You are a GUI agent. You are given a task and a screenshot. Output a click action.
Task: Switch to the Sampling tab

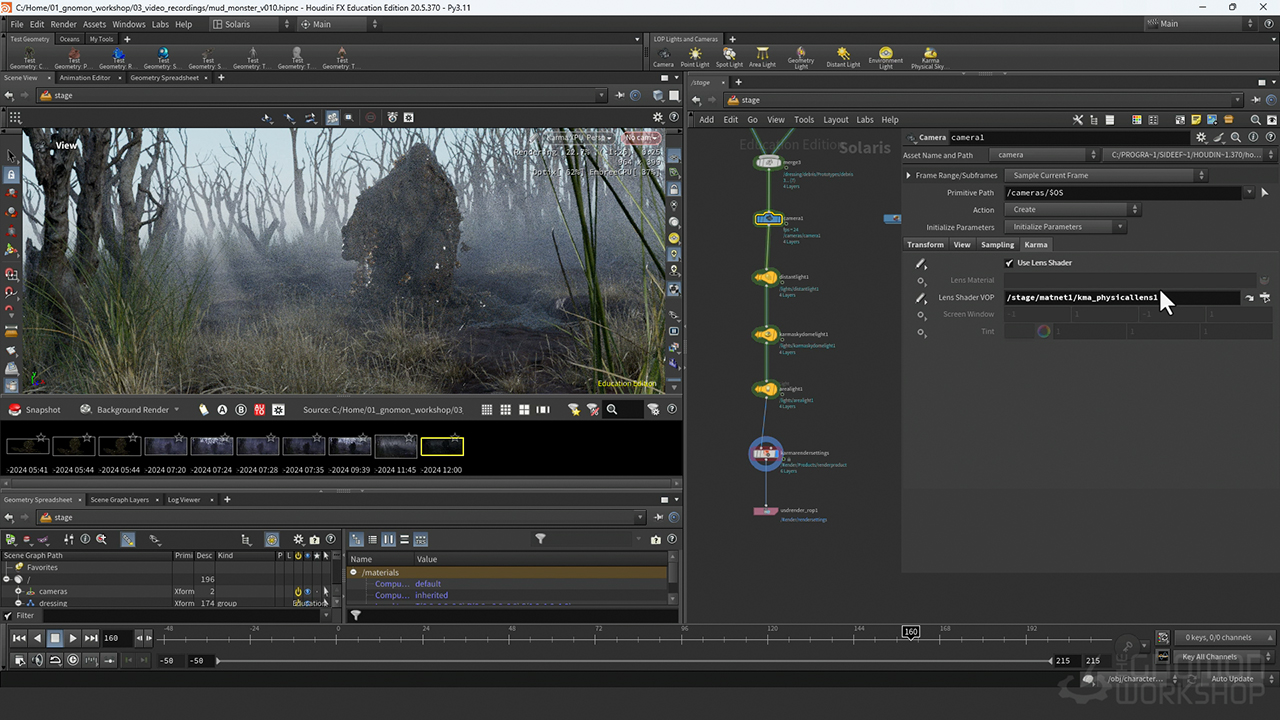click(x=997, y=245)
